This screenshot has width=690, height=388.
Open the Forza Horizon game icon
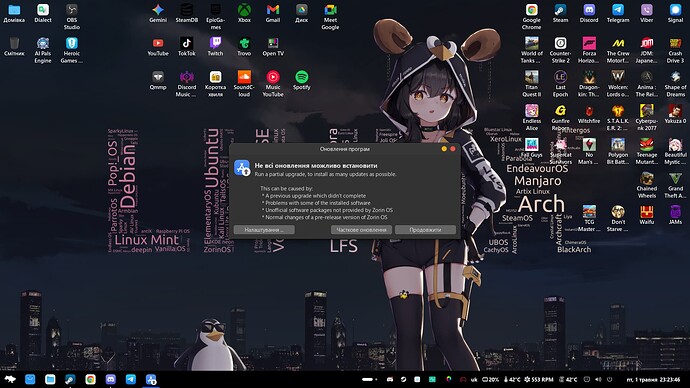(589, 50)
